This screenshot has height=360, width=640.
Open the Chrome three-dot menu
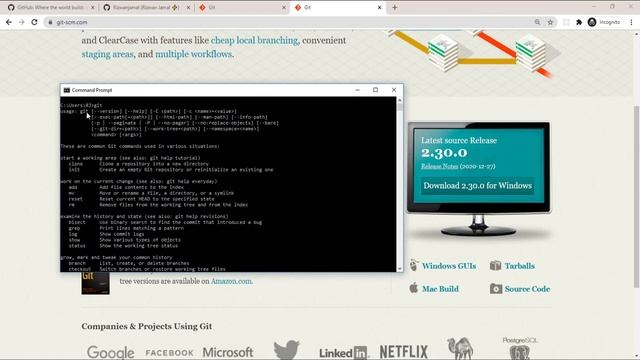pyautogui.click(x=631, y=22)
